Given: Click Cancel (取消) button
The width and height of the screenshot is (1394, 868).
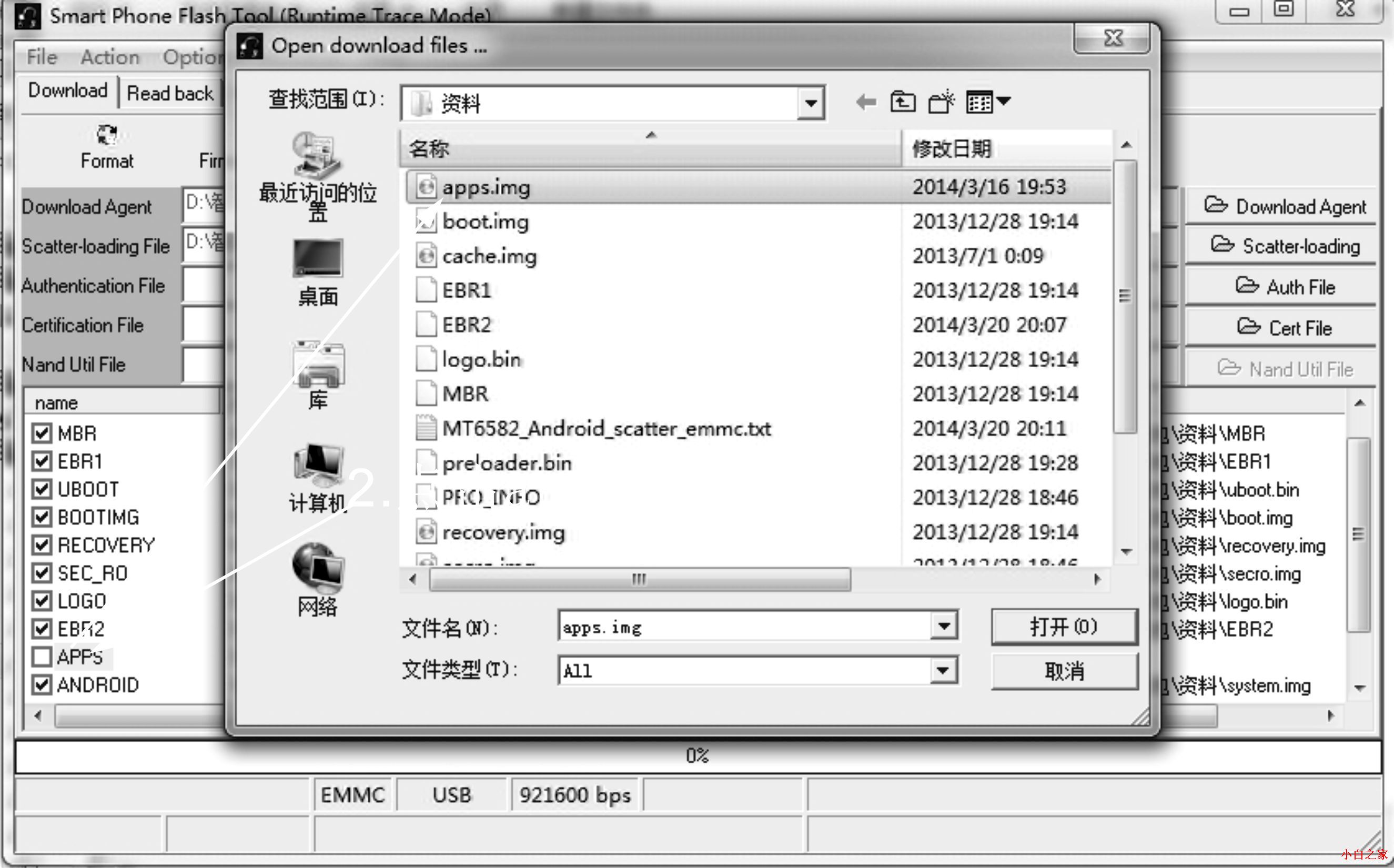Looking at the screenshot, I should click(x=1064, y=671).
